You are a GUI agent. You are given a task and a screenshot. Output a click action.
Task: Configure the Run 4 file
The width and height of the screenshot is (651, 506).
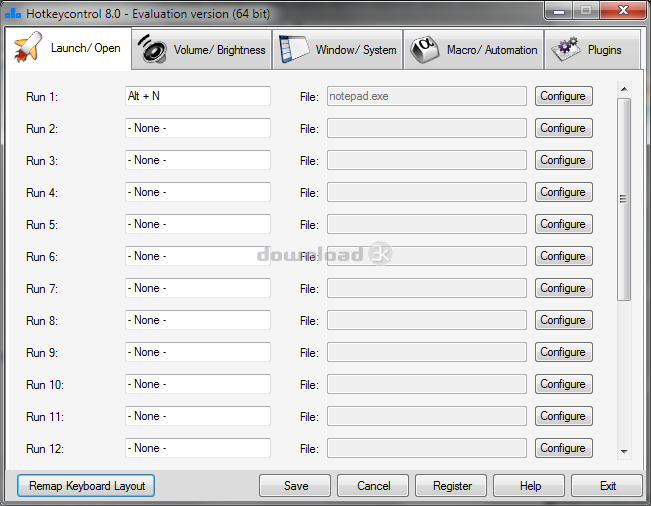(563, 192)
